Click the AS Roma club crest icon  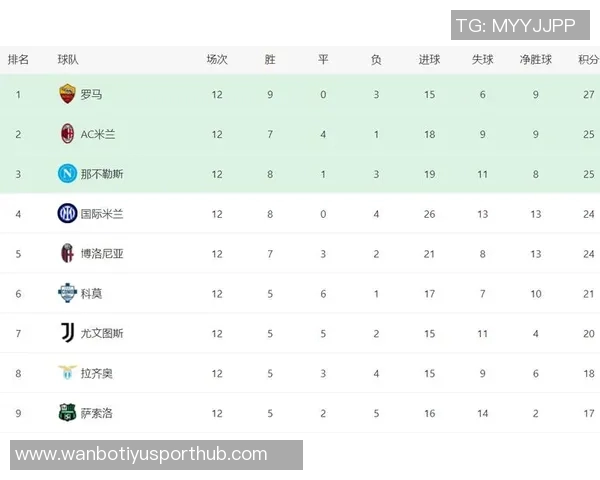tap(67, 94)
